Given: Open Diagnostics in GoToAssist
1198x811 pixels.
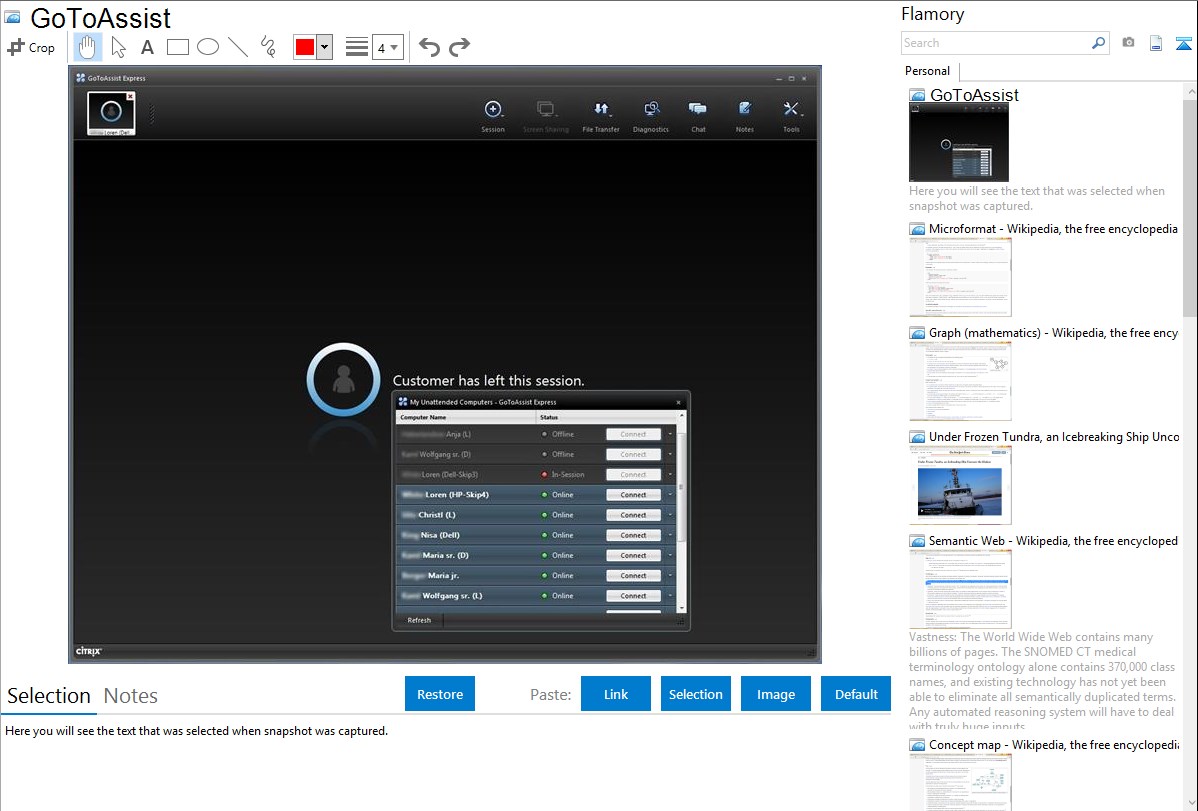Looking at the screenshot, I should tap(651, 116).
